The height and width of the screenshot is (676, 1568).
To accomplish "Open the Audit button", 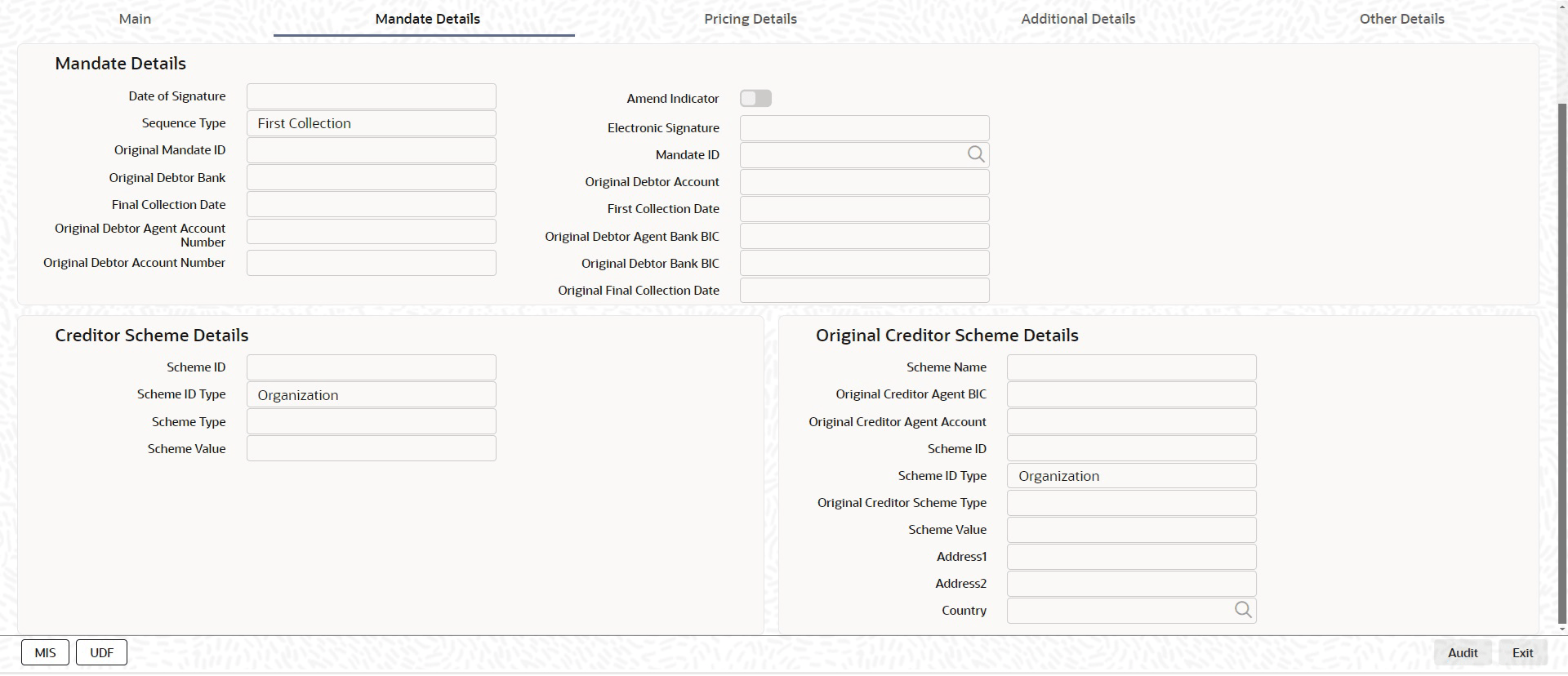I will (1463, 652).
